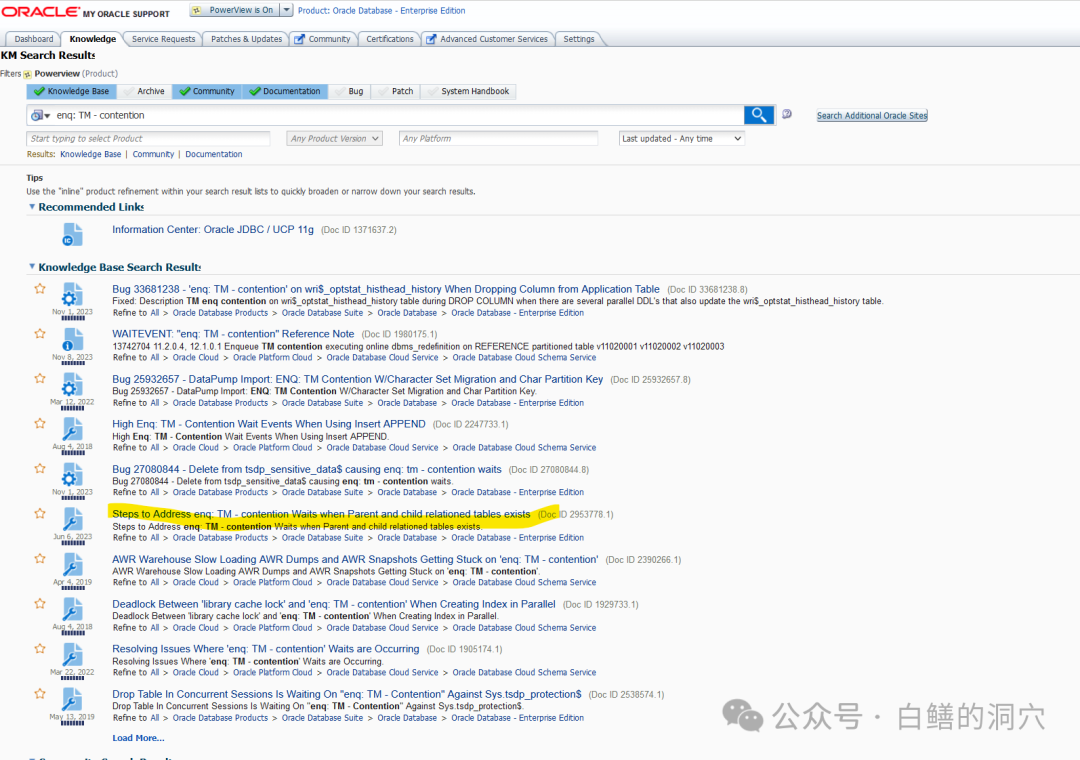The image size is (1080, 760).
Task: Toggle the Knowledge Base source filter
Action: pyautogui.click(x=72, y=91)
